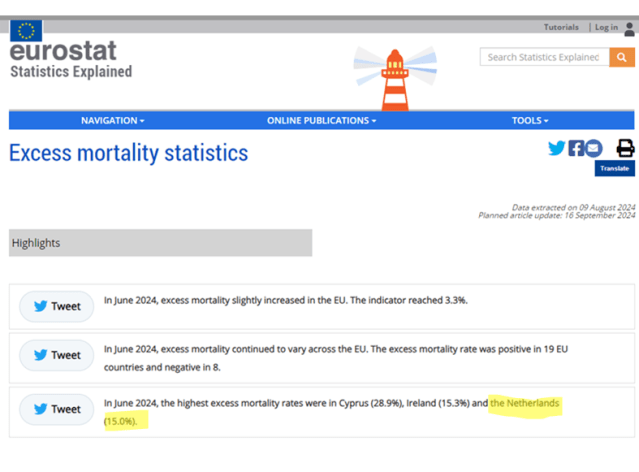
Task: Click the user profile icon beside Log in
Action: click(x=629, y=28)
